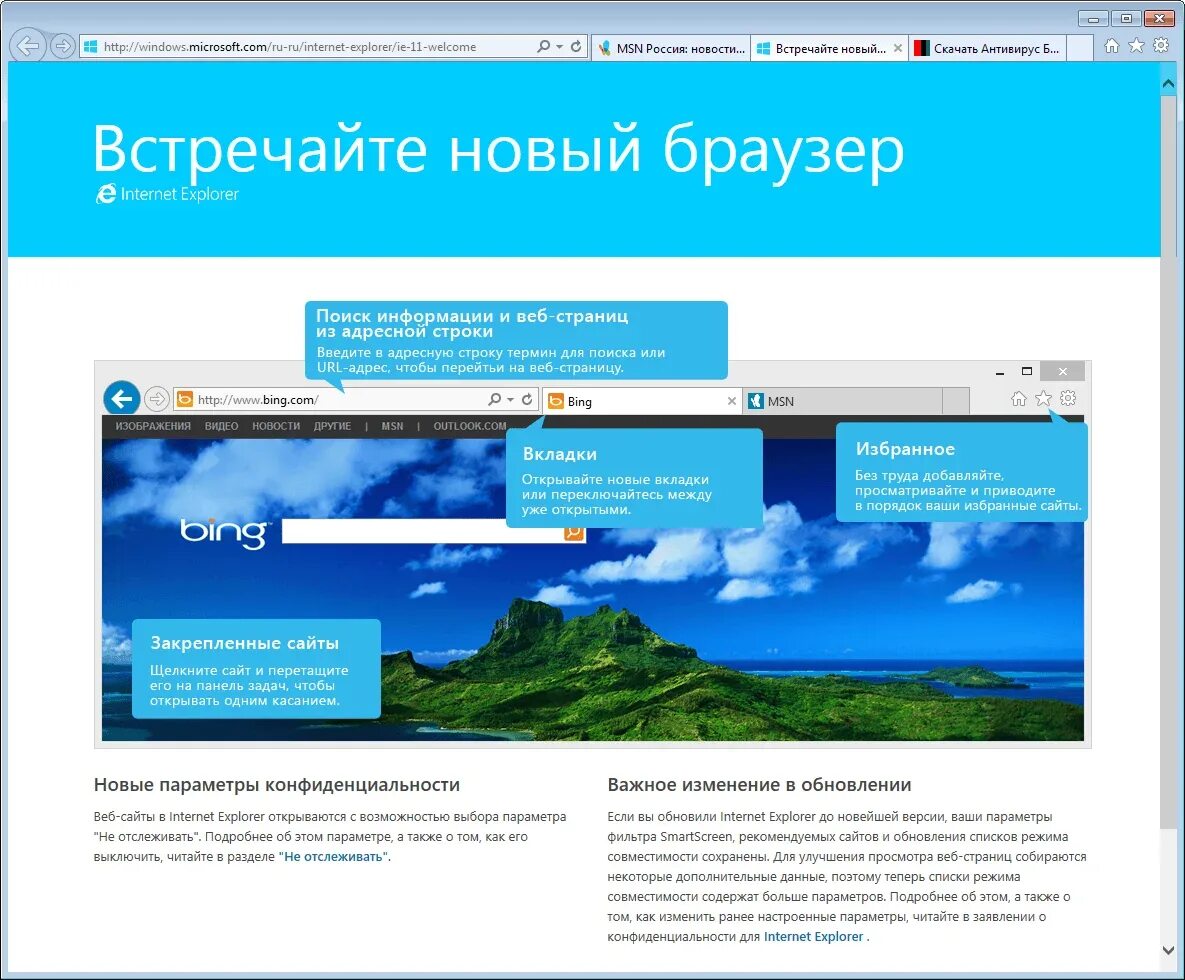Click the browser Back arrow button
This screenshot has height=980, width=1185.
click(x=28, y=46)
